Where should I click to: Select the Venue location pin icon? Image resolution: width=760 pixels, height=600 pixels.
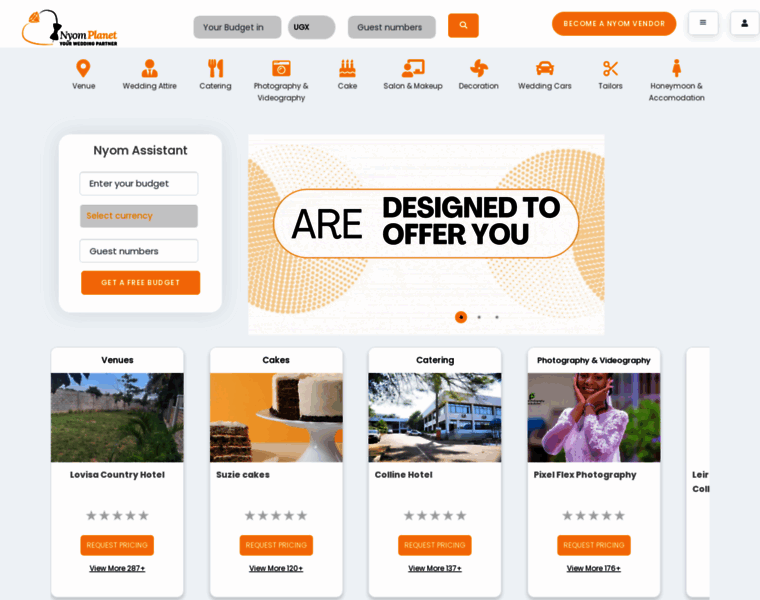[83, 68]
